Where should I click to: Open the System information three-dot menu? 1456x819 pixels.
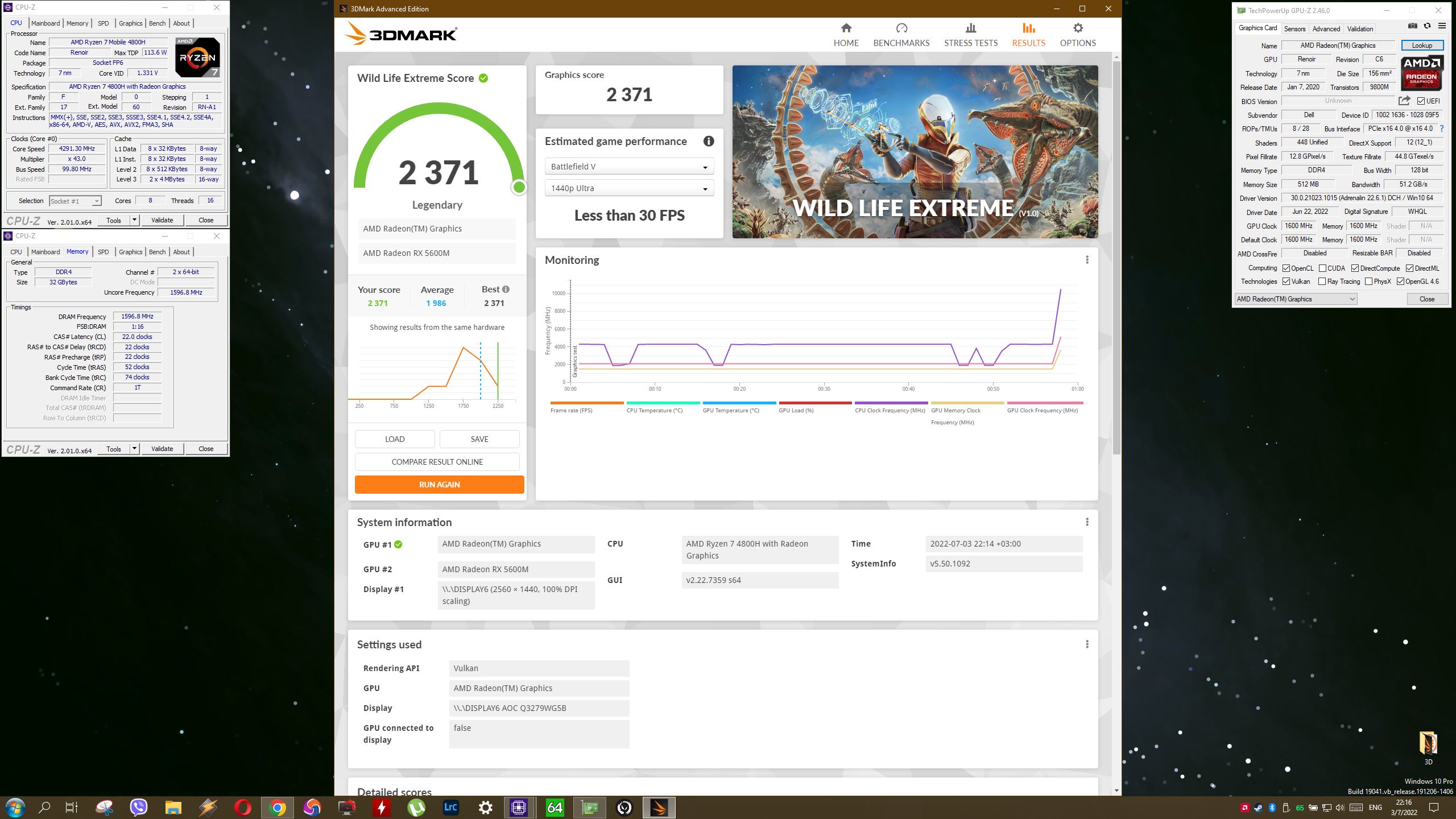(1087, 522)
